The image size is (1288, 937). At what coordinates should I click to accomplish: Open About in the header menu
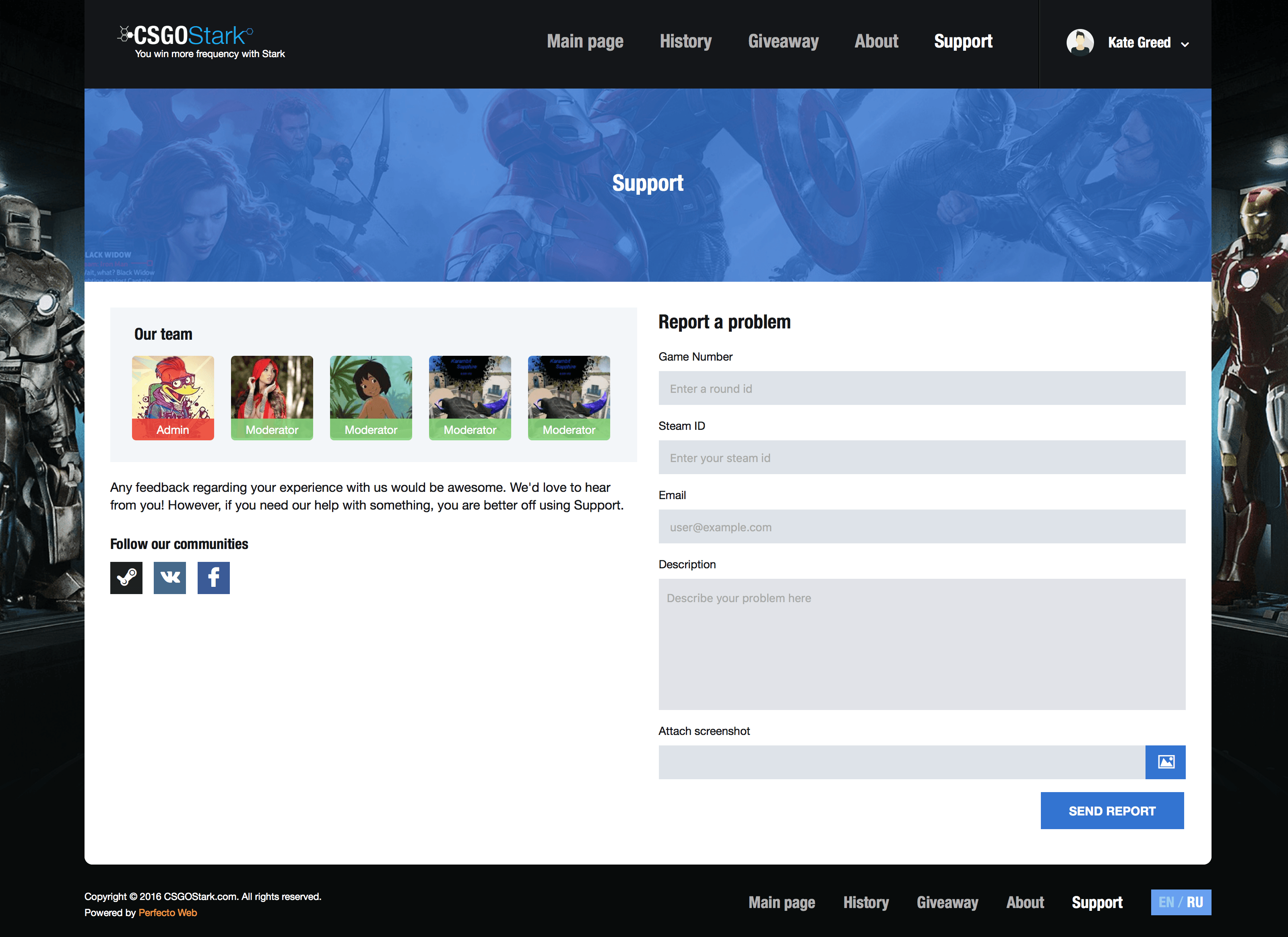click(876, 41)
